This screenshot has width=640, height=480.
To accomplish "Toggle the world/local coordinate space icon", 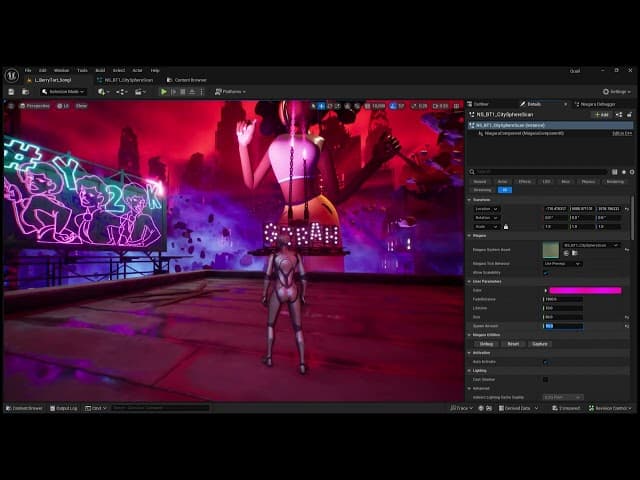I will pos(347,106).
